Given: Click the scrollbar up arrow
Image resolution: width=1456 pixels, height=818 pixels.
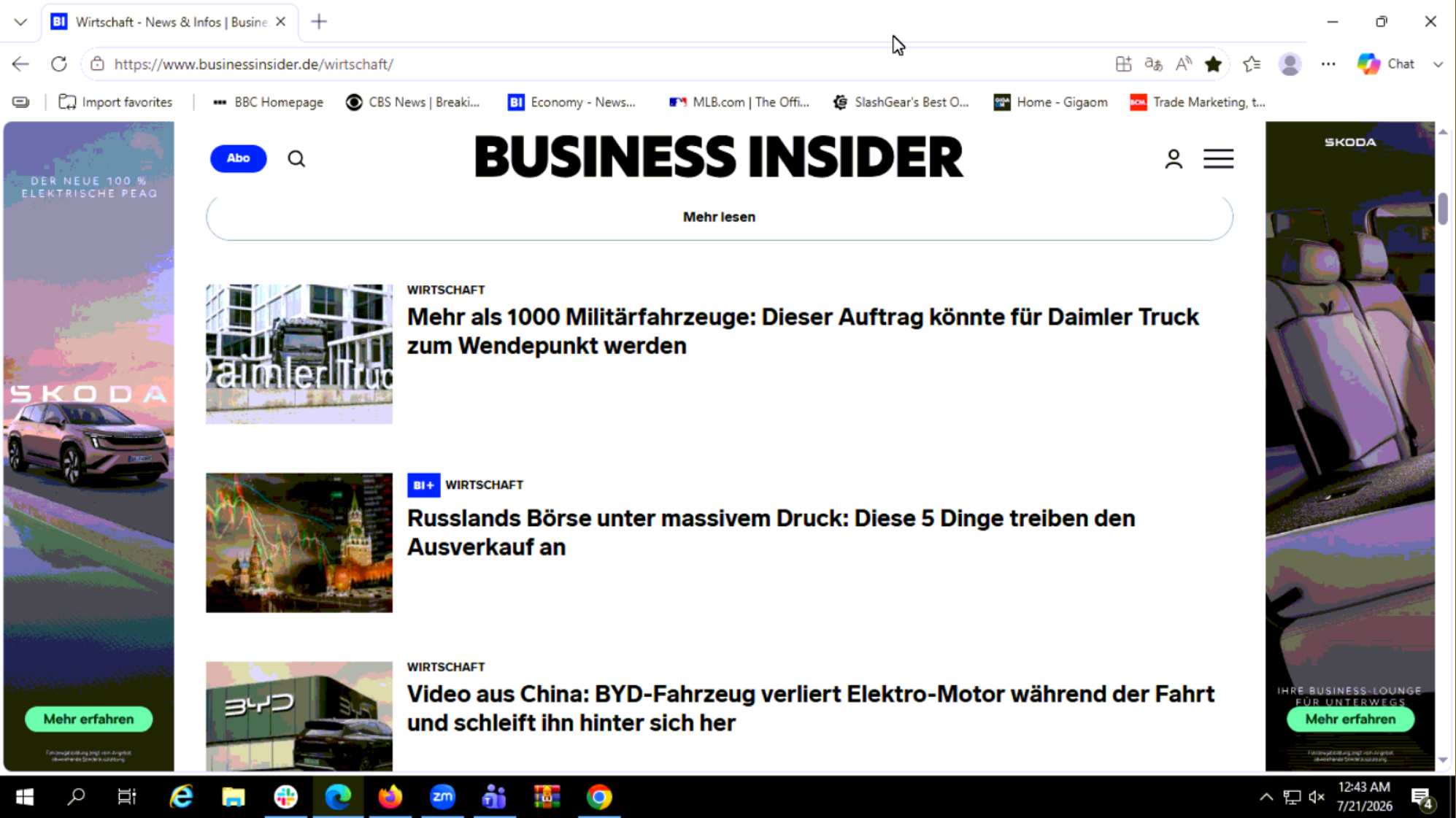Looking at the screenshot, I should click(x=1443, y=132).
